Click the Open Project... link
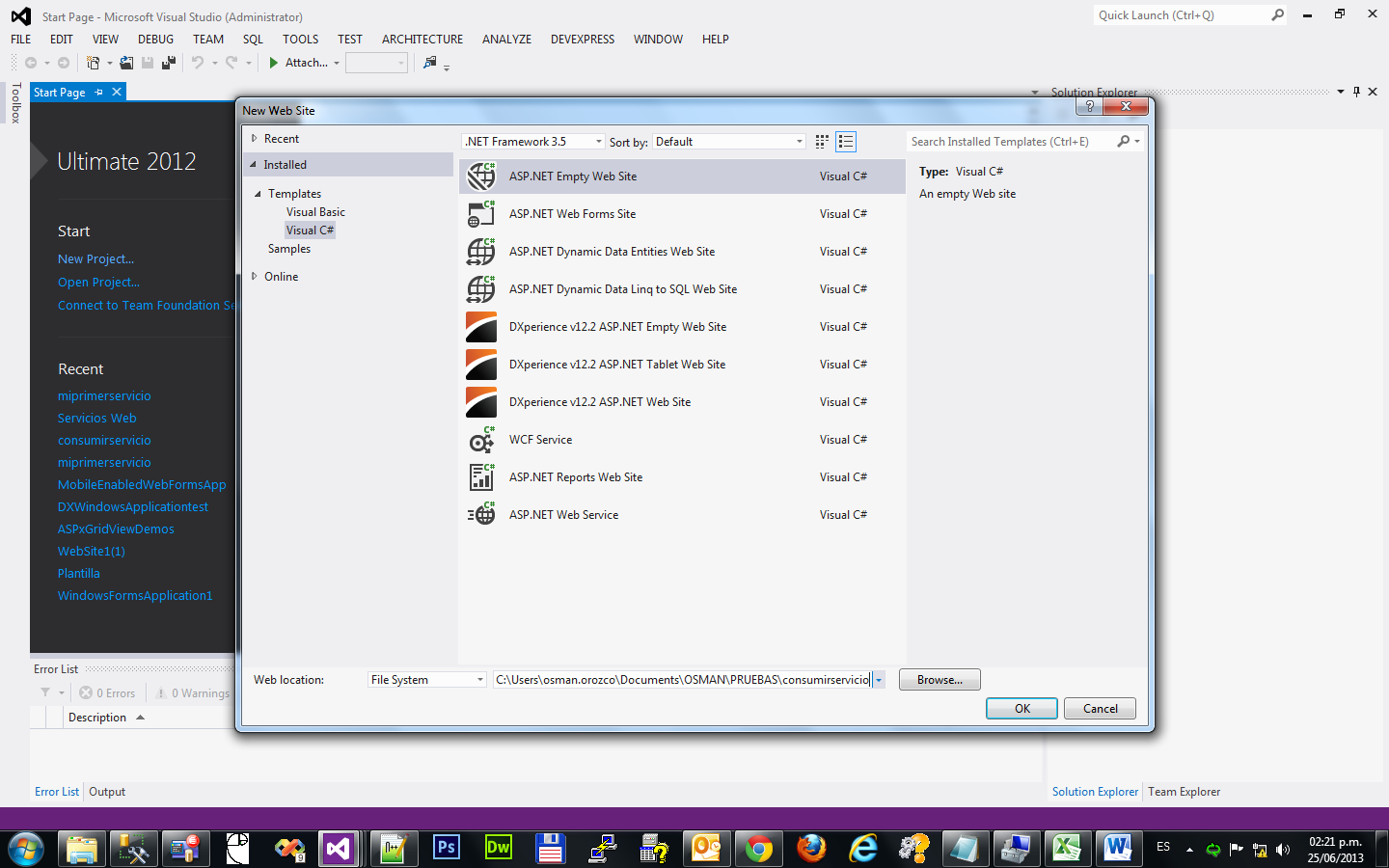The width and height of the screenshot is (1389, 868). (98, 283)
